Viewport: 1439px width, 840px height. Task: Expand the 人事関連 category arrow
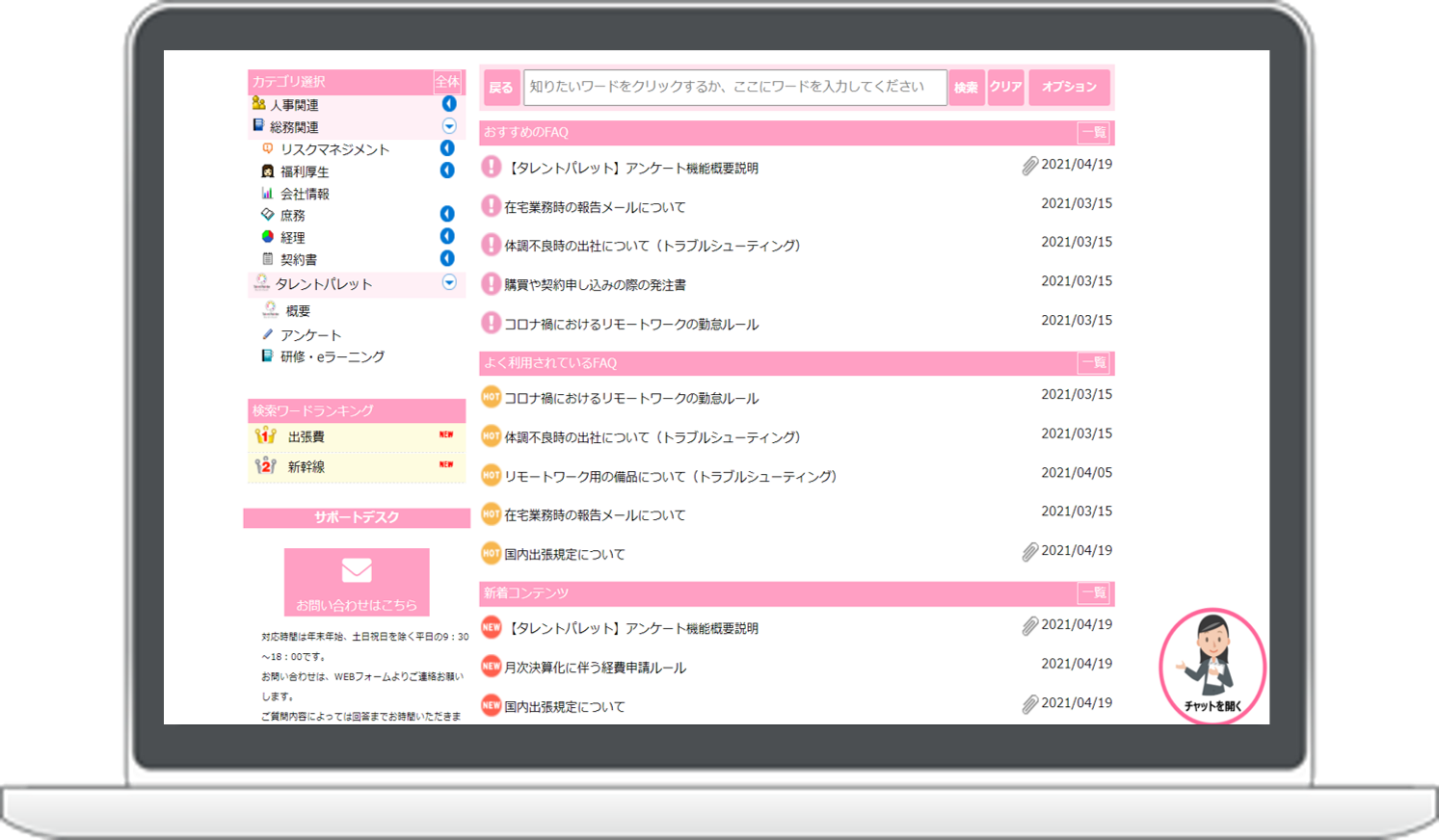[x=448, y=104]
